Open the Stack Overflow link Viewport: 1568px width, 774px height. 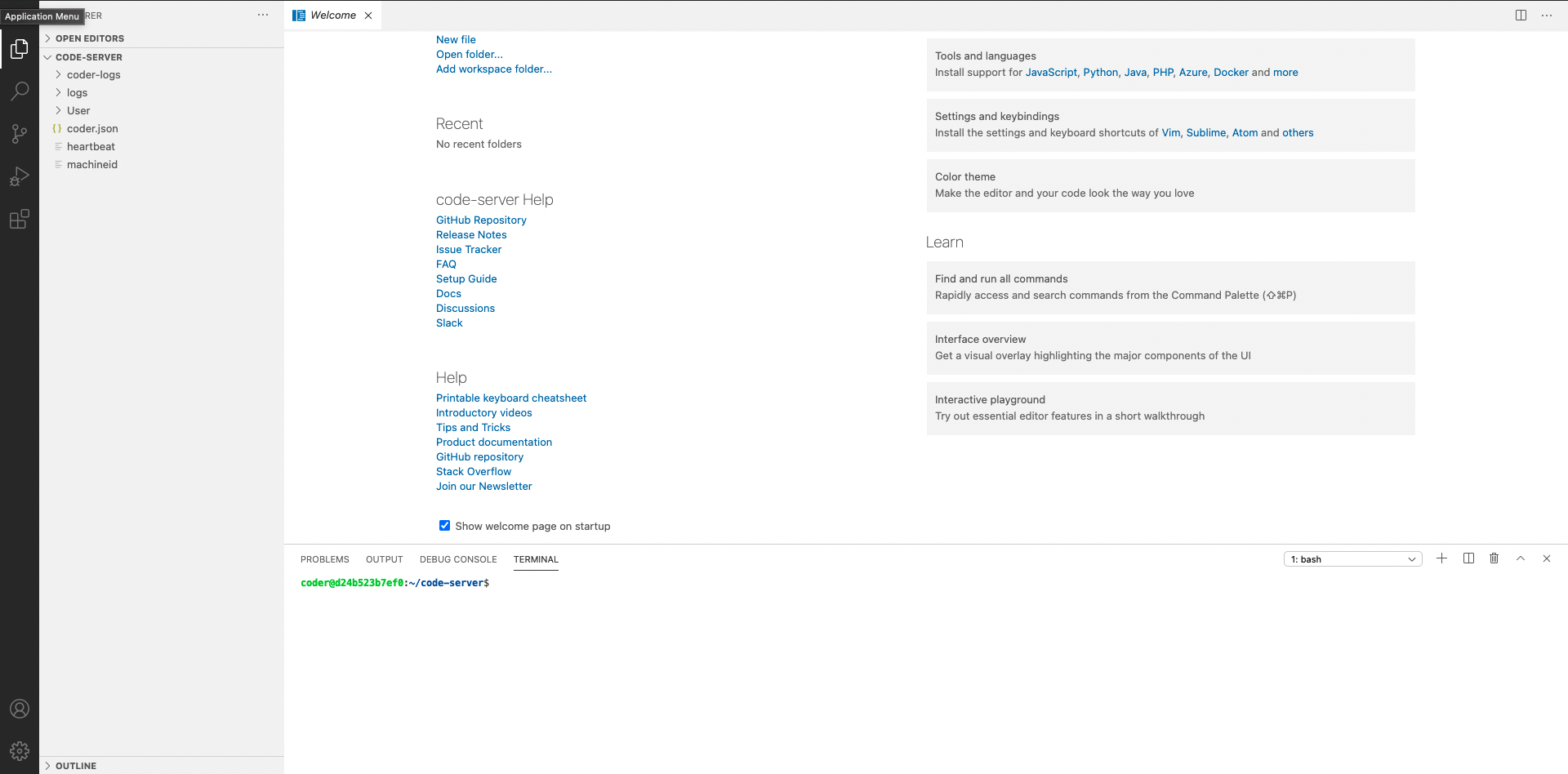pos(474,471)
